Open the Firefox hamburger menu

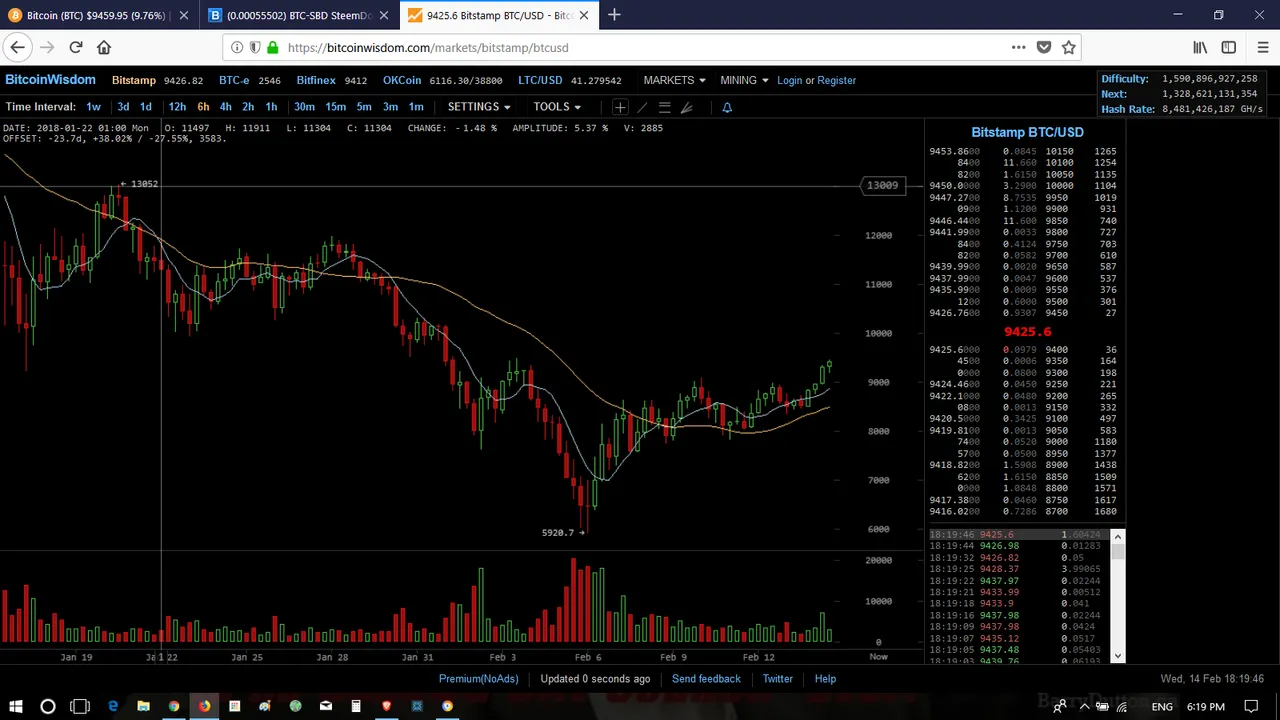[x=1263, y=47]
